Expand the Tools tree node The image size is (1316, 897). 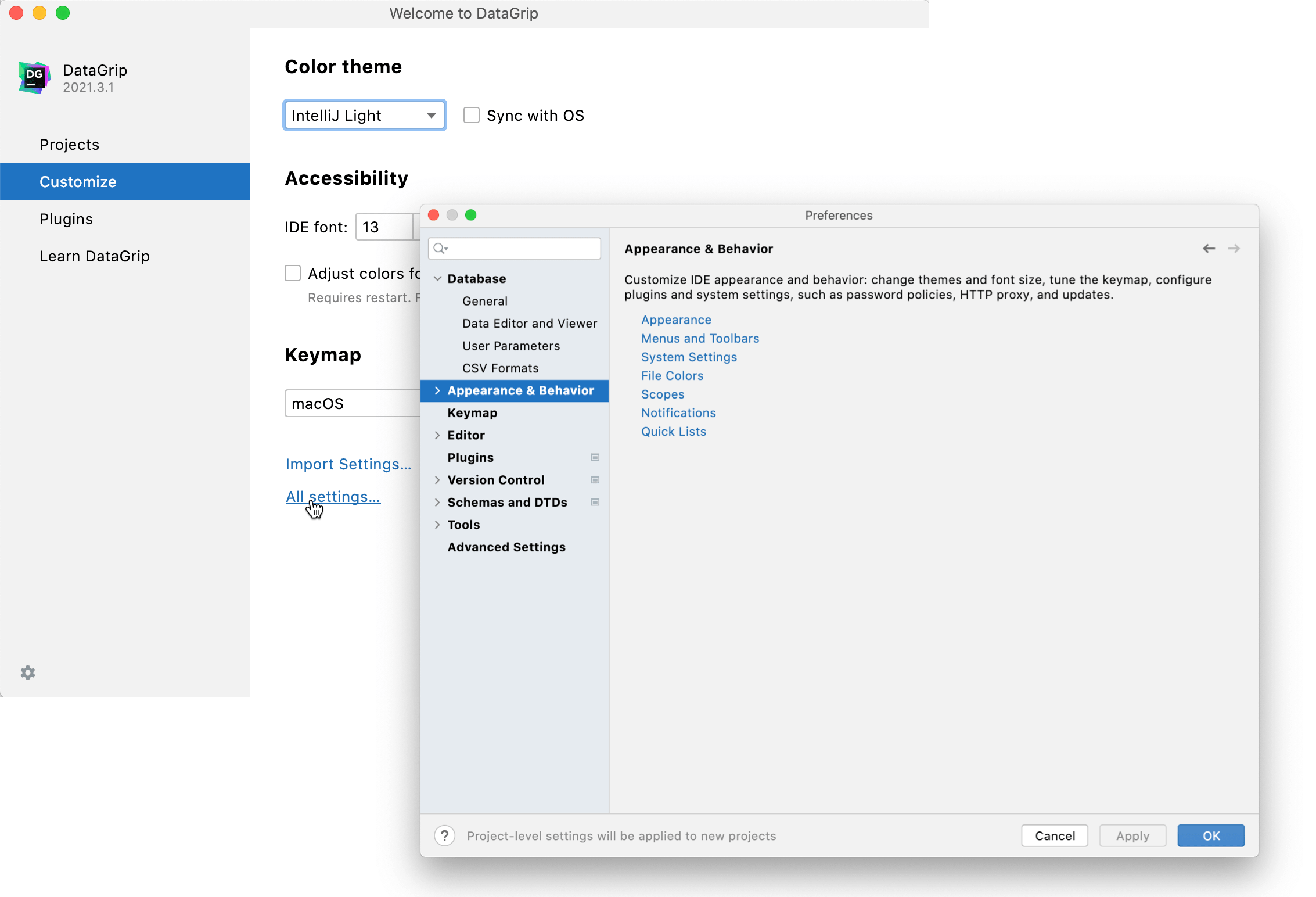click(x=438, y=525)
